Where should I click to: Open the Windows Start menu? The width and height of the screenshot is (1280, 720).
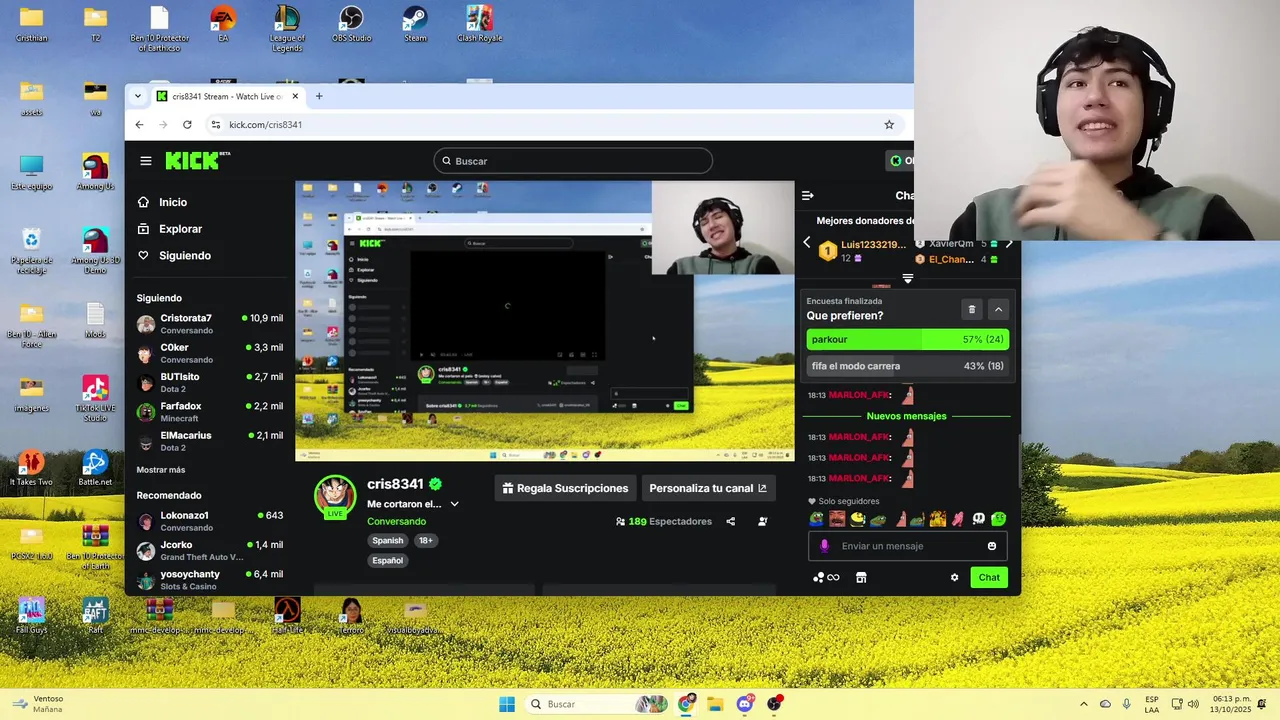[x=507, y=704]
